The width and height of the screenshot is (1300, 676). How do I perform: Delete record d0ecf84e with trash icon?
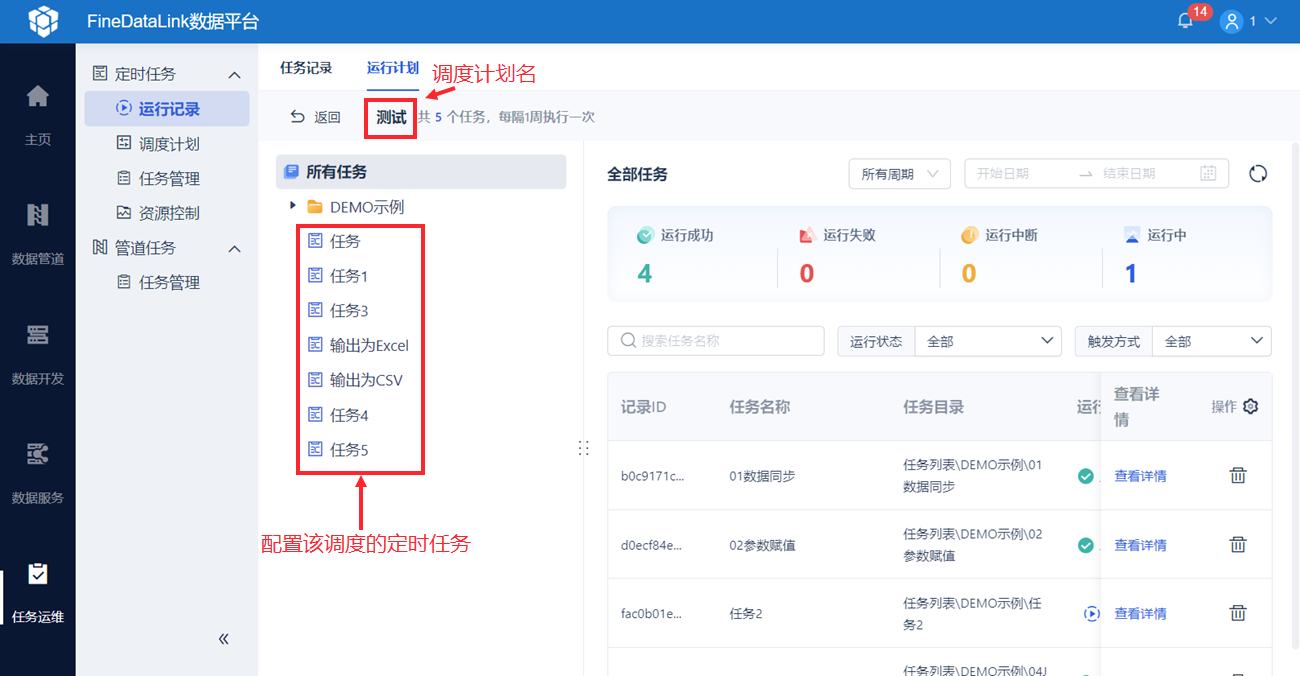tap(1238, 544)
